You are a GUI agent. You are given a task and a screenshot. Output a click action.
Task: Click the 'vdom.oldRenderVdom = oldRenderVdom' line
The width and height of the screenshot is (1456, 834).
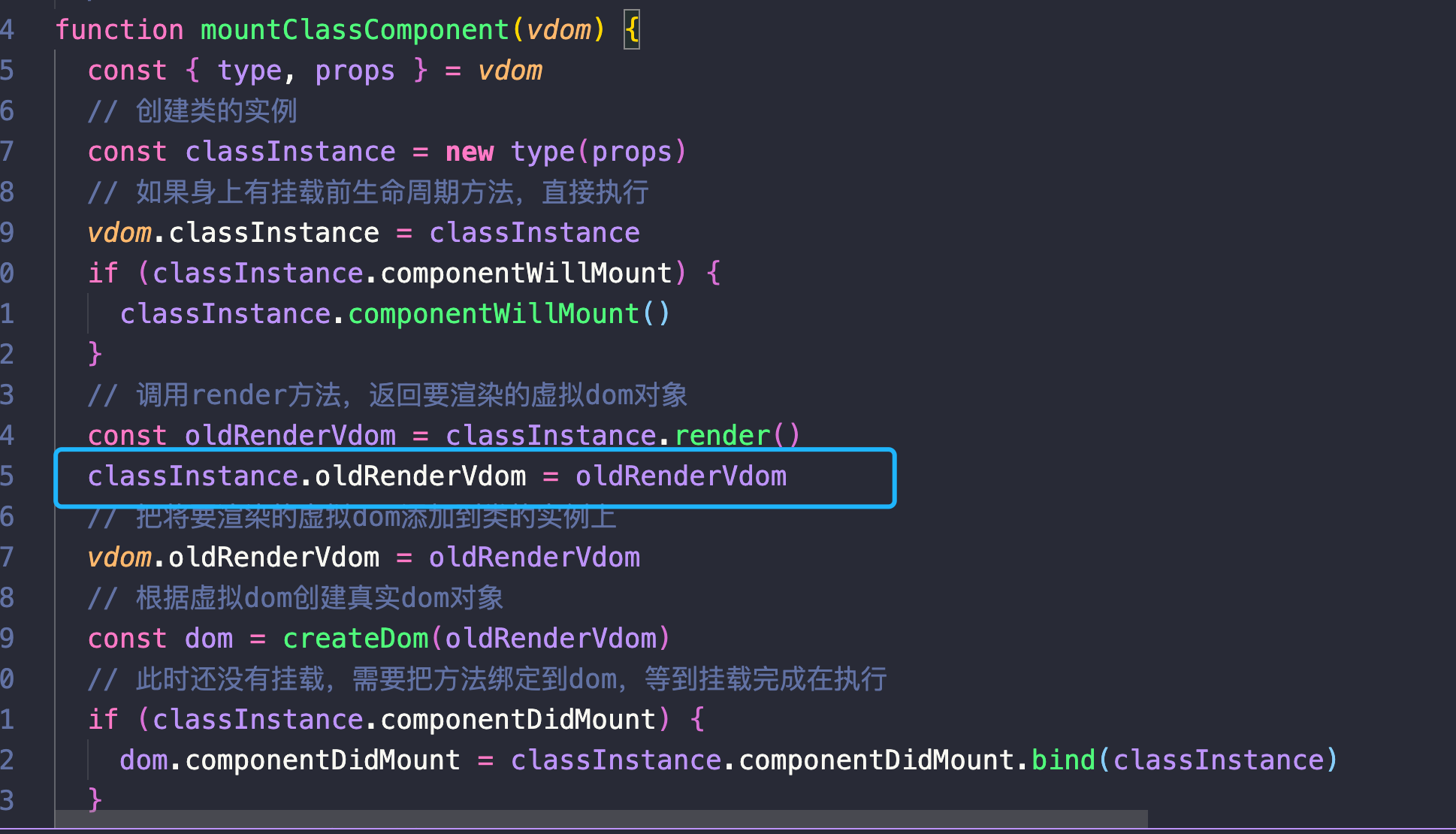pos(364,558)
